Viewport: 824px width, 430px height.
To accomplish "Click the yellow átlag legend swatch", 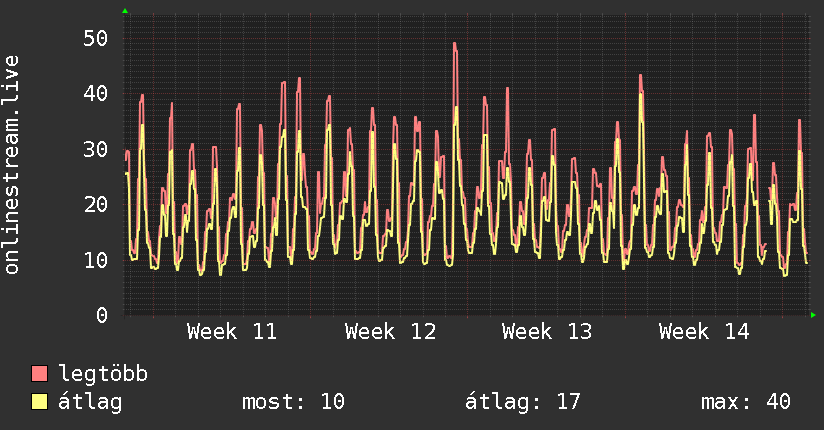I will (39, 402).
